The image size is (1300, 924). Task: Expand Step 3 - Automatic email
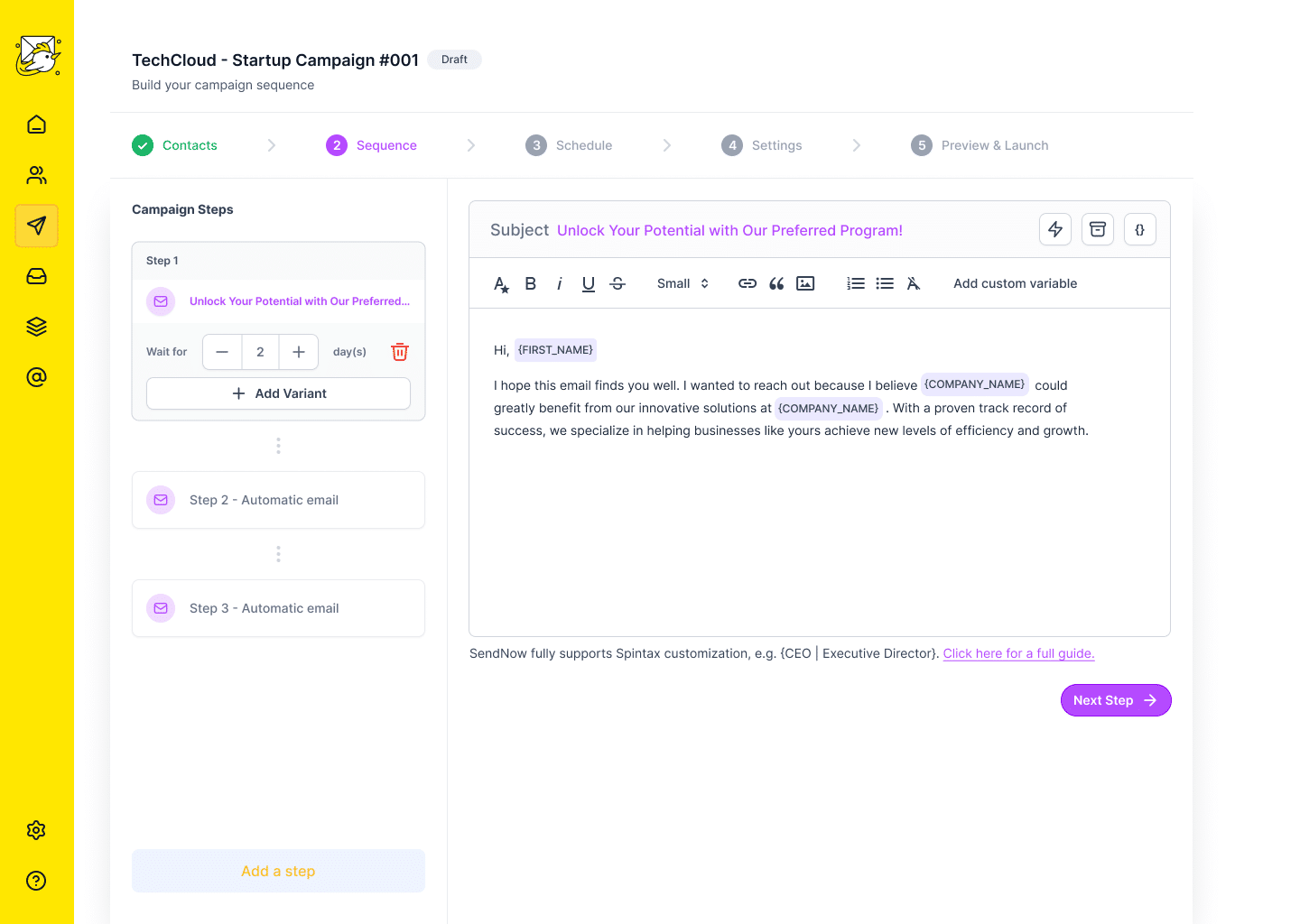click(278, 608)
